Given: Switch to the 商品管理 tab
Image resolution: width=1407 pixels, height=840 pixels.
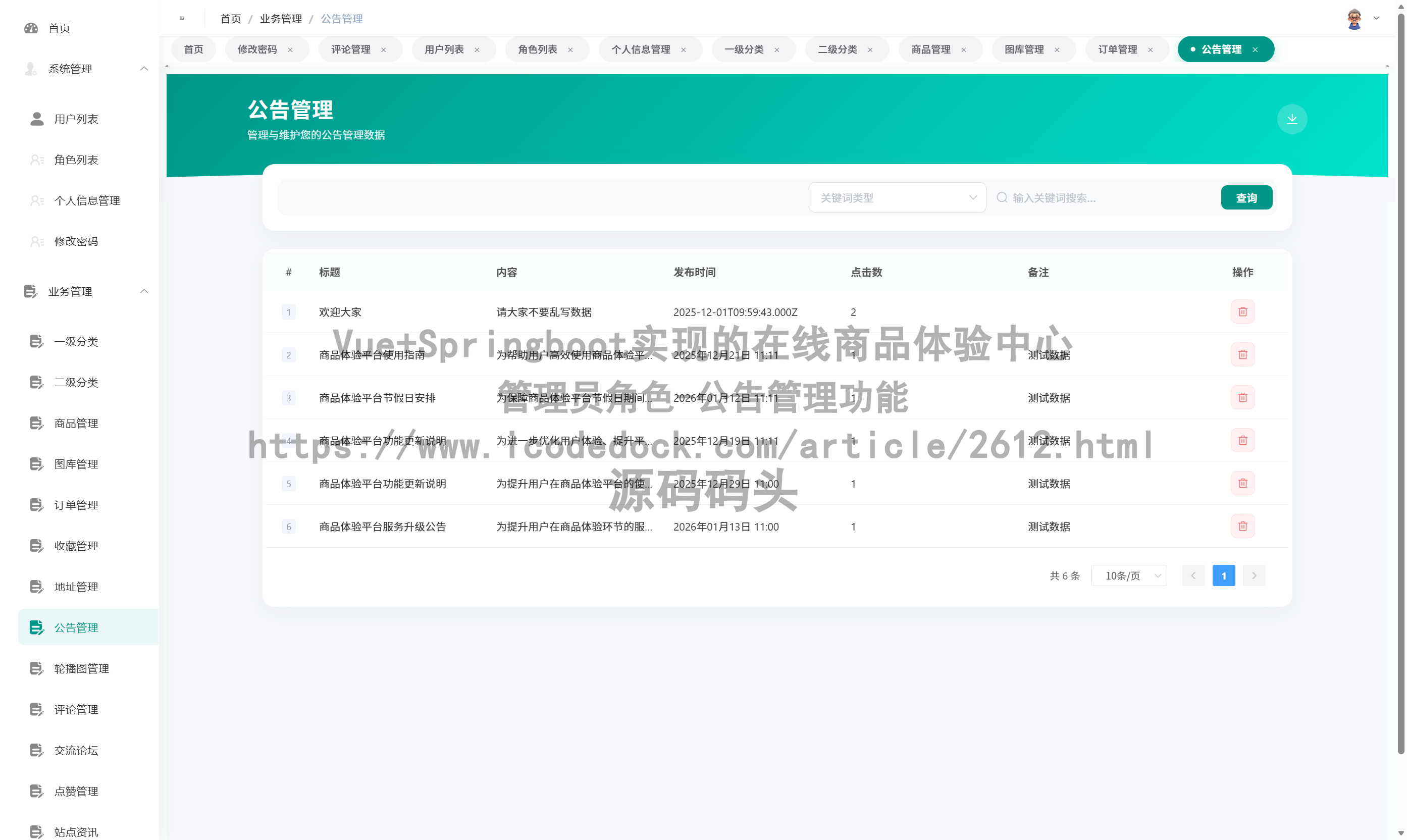Looking at the screenshot, I should [x=930, y=49].
